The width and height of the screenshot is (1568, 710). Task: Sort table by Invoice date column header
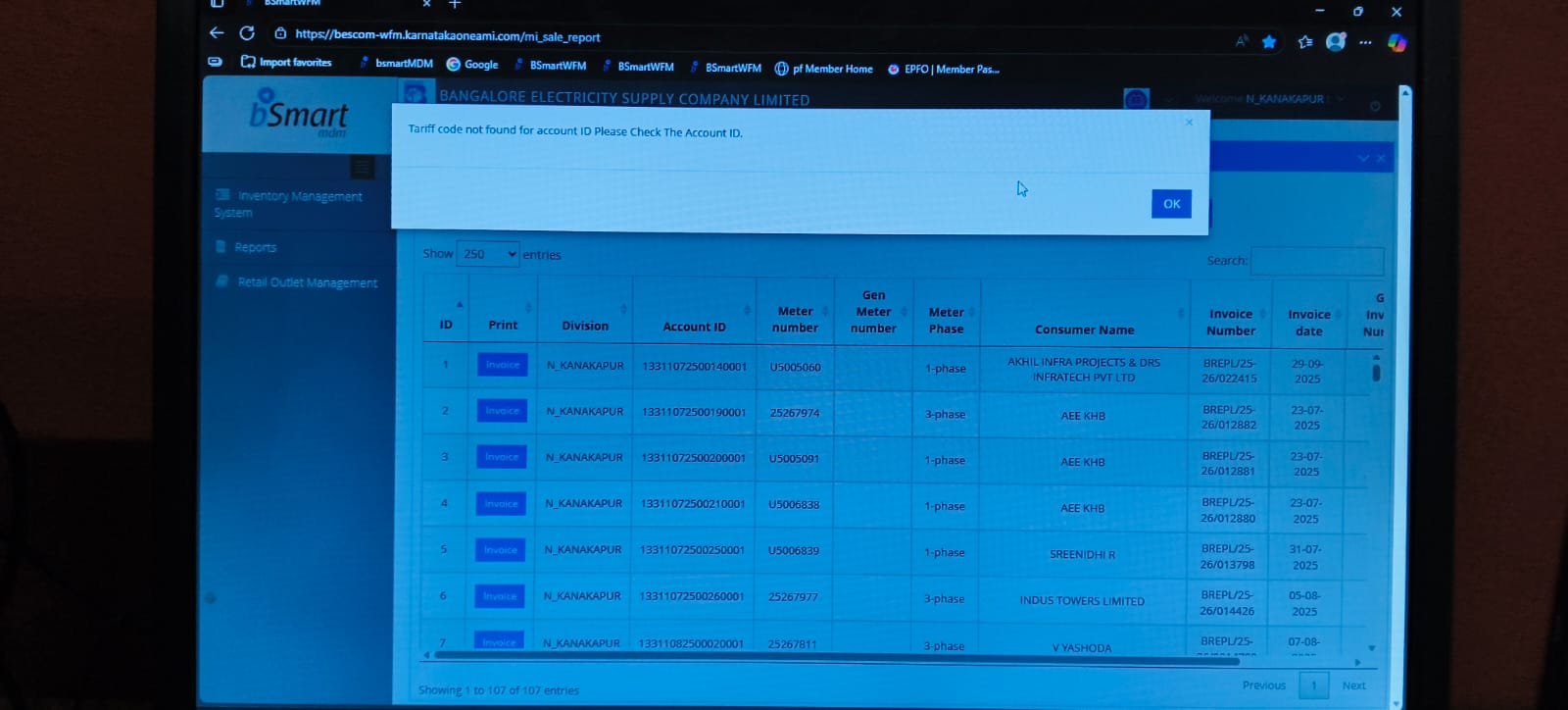click(1309, 315)
